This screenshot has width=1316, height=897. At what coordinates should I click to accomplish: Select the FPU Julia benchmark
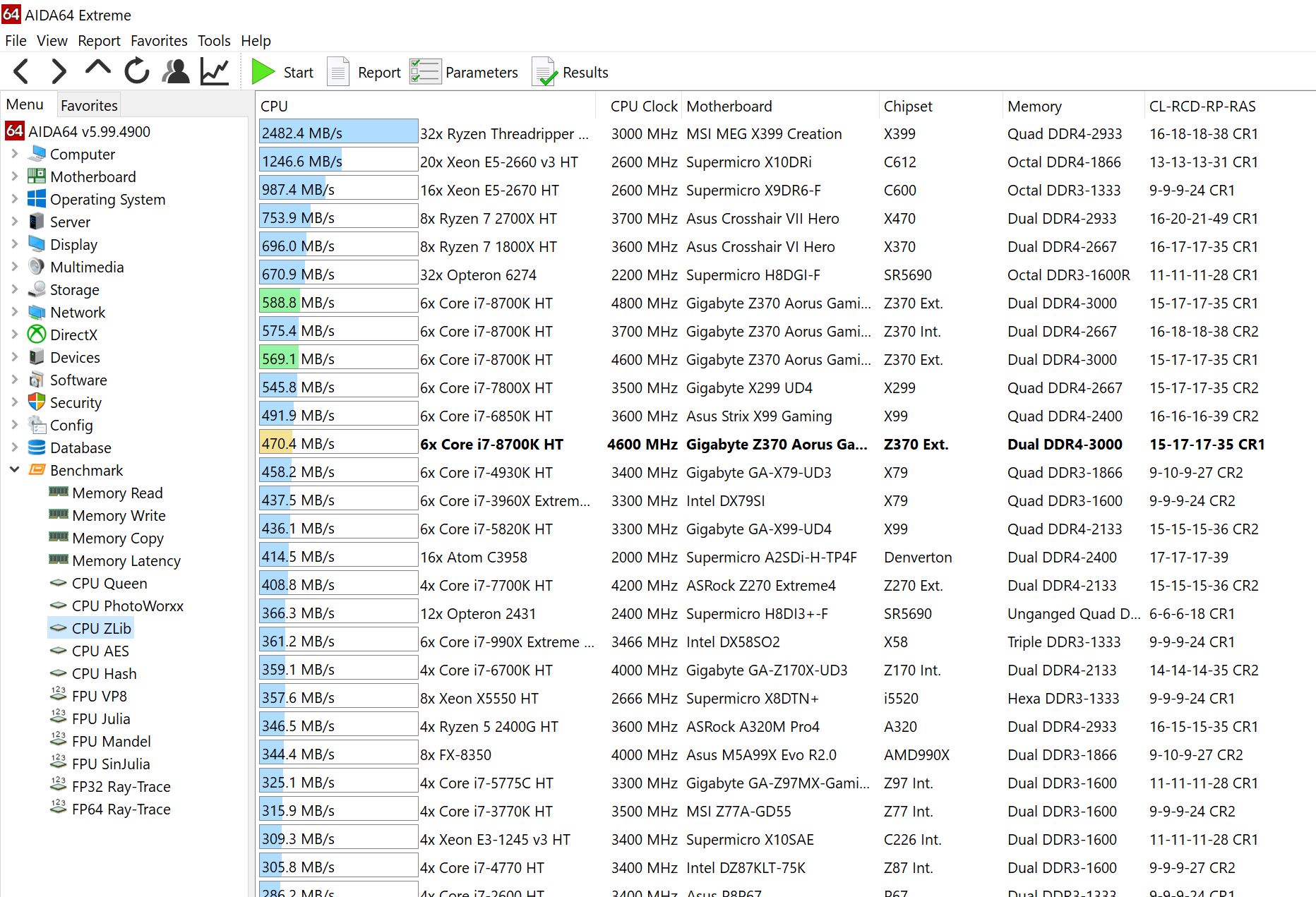tap(101, 718)
